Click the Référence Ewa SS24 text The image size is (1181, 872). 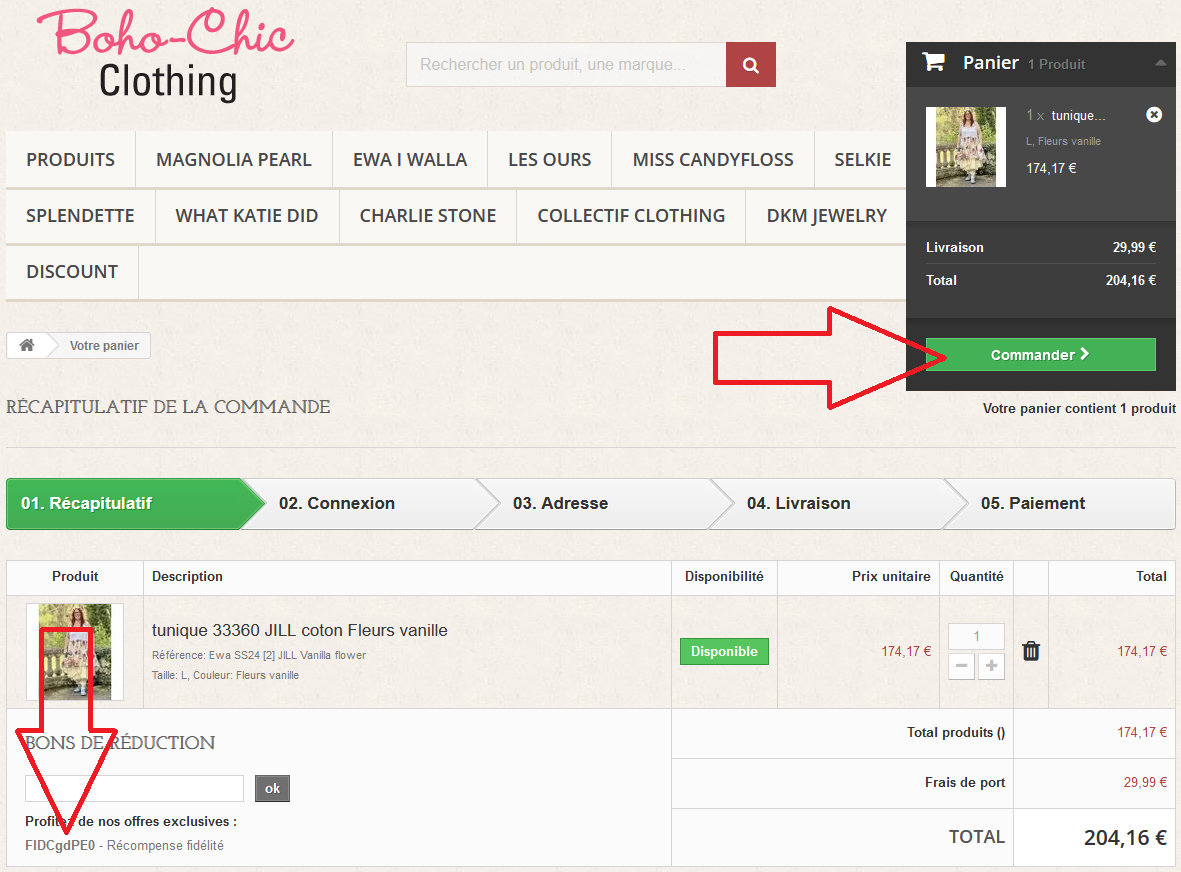coord(259,655)
